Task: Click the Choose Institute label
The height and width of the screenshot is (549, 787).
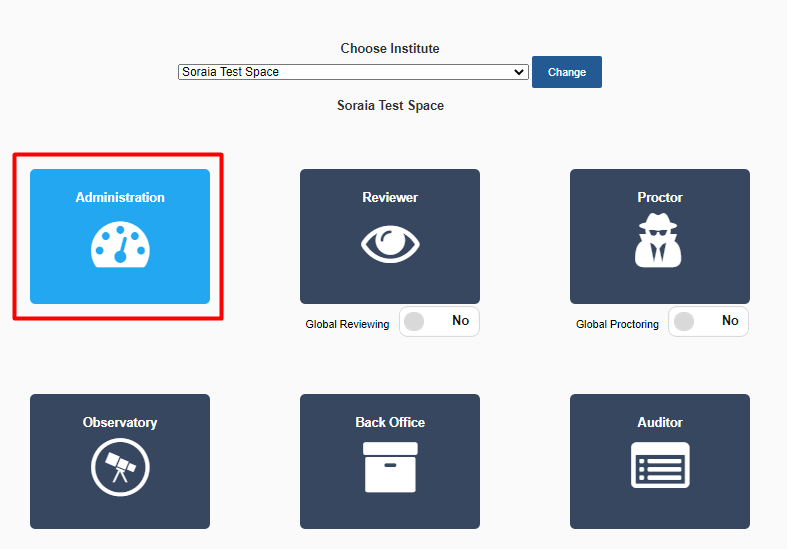Action: [x=390, y=48]
